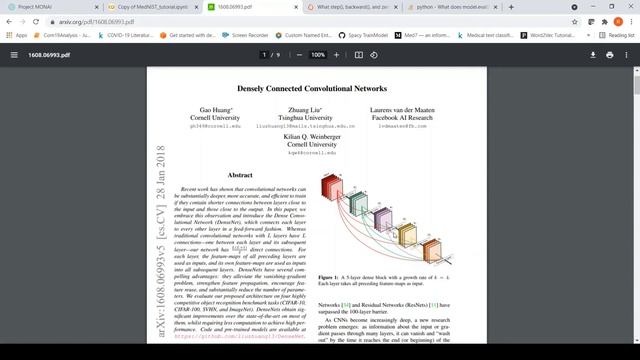Open Chrome's three-dot menu
This screenshot has height=360, width=640.
point(631,22)
